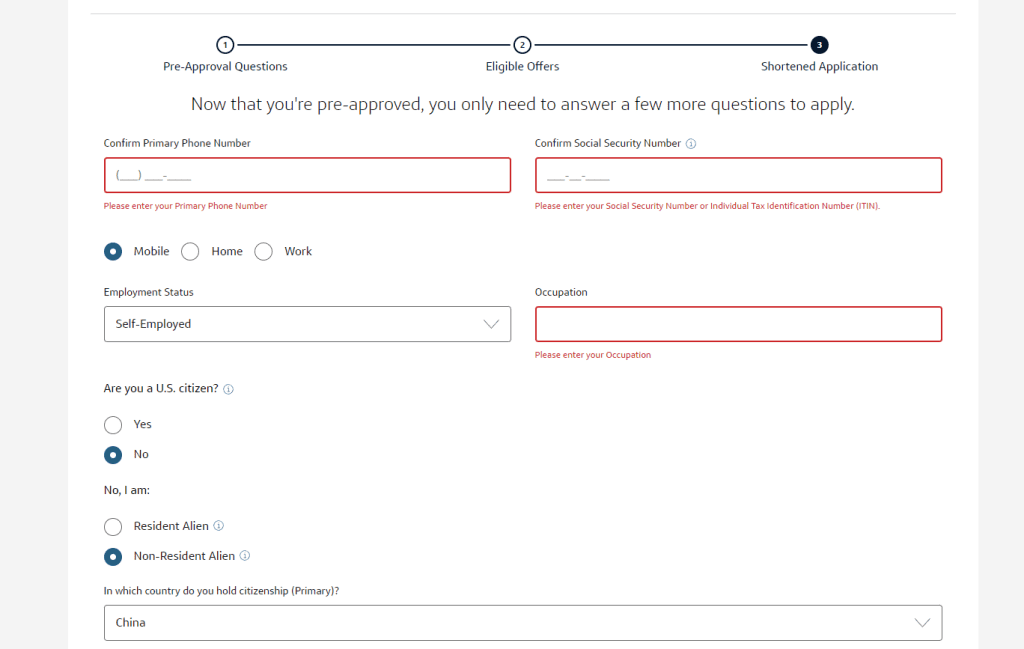Click info icon beside Non-Resident Alien
The height and width of the screenshot is (649, 1024).
(245, 556)
